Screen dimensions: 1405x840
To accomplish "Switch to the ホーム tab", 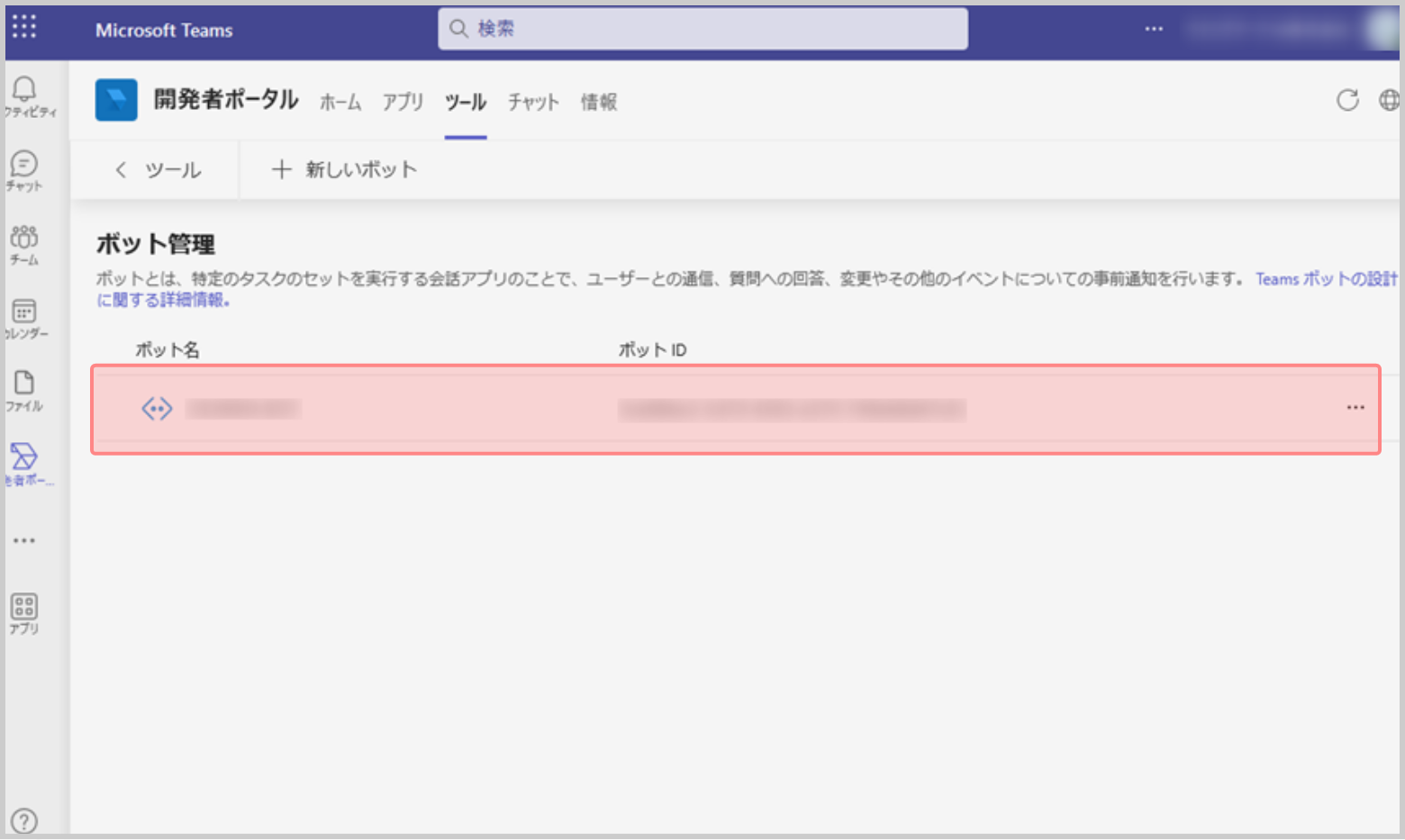I will coord(340,102).
